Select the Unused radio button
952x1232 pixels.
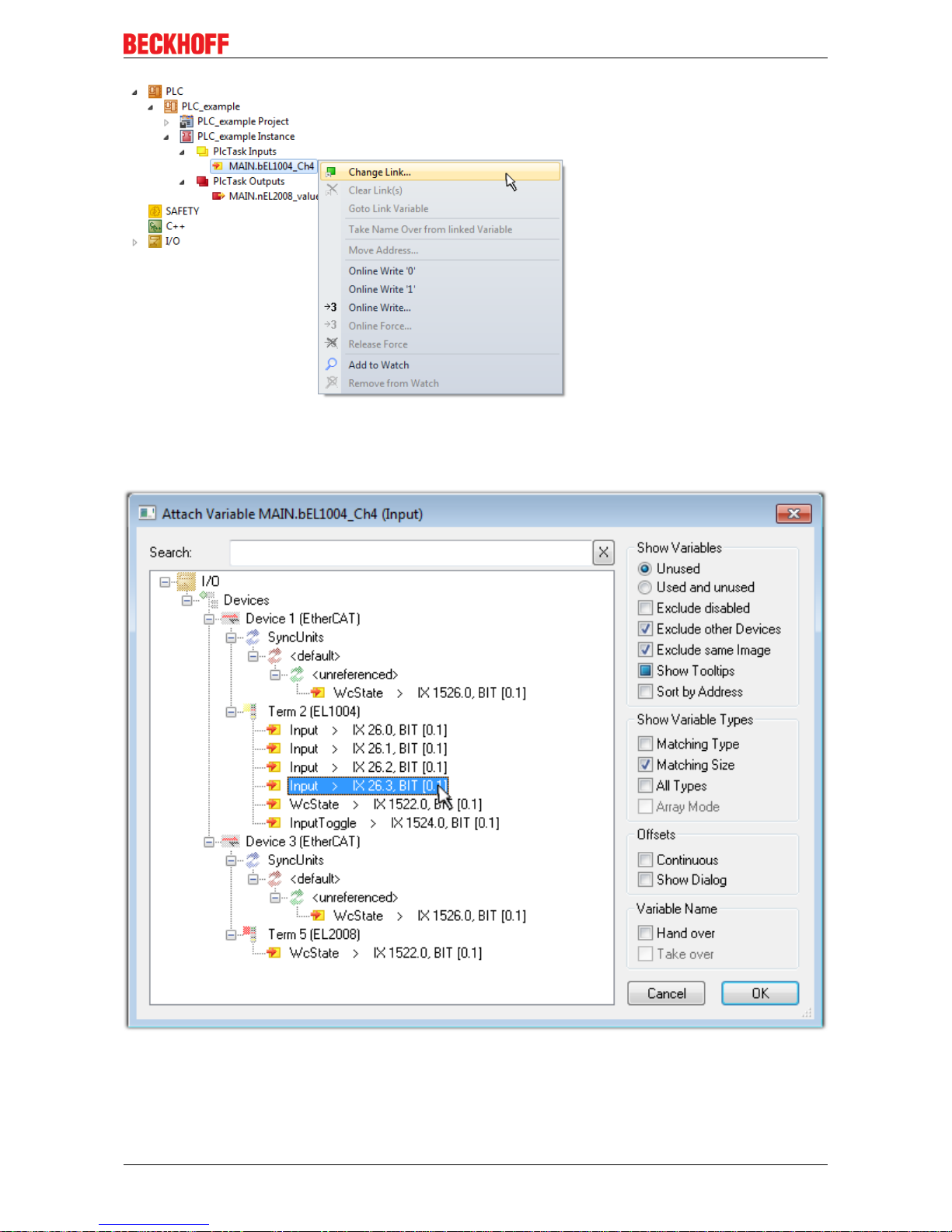tap(645, 569)
